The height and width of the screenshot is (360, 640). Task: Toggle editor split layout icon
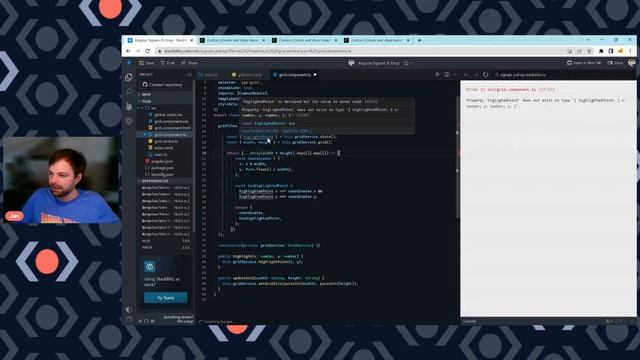click(447, 75)
